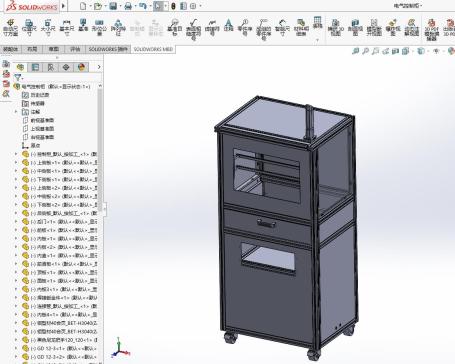
Task: Open the PropertyManager tab
Action: (35, 67)
